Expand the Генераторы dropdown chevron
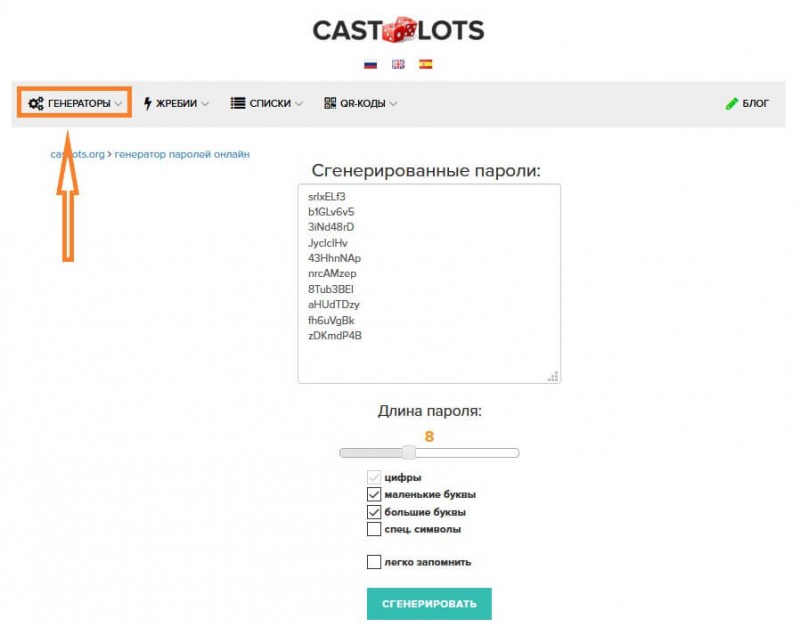 point(118,104)
